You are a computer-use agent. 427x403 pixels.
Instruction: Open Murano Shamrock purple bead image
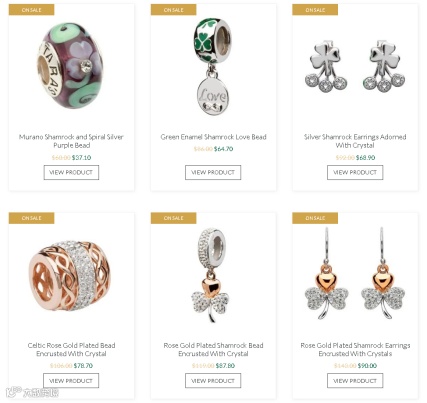click(71, 66)
